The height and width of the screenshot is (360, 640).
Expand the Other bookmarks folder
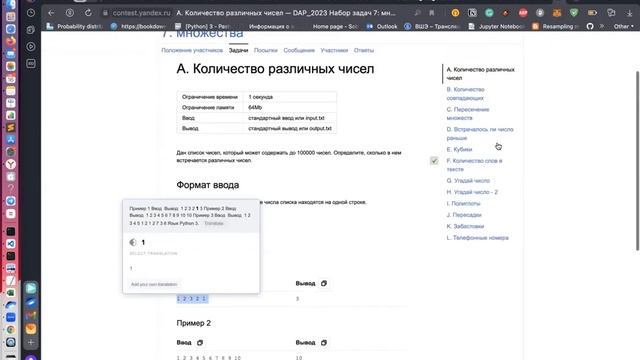pyautogui.click(x=624, y=26)
